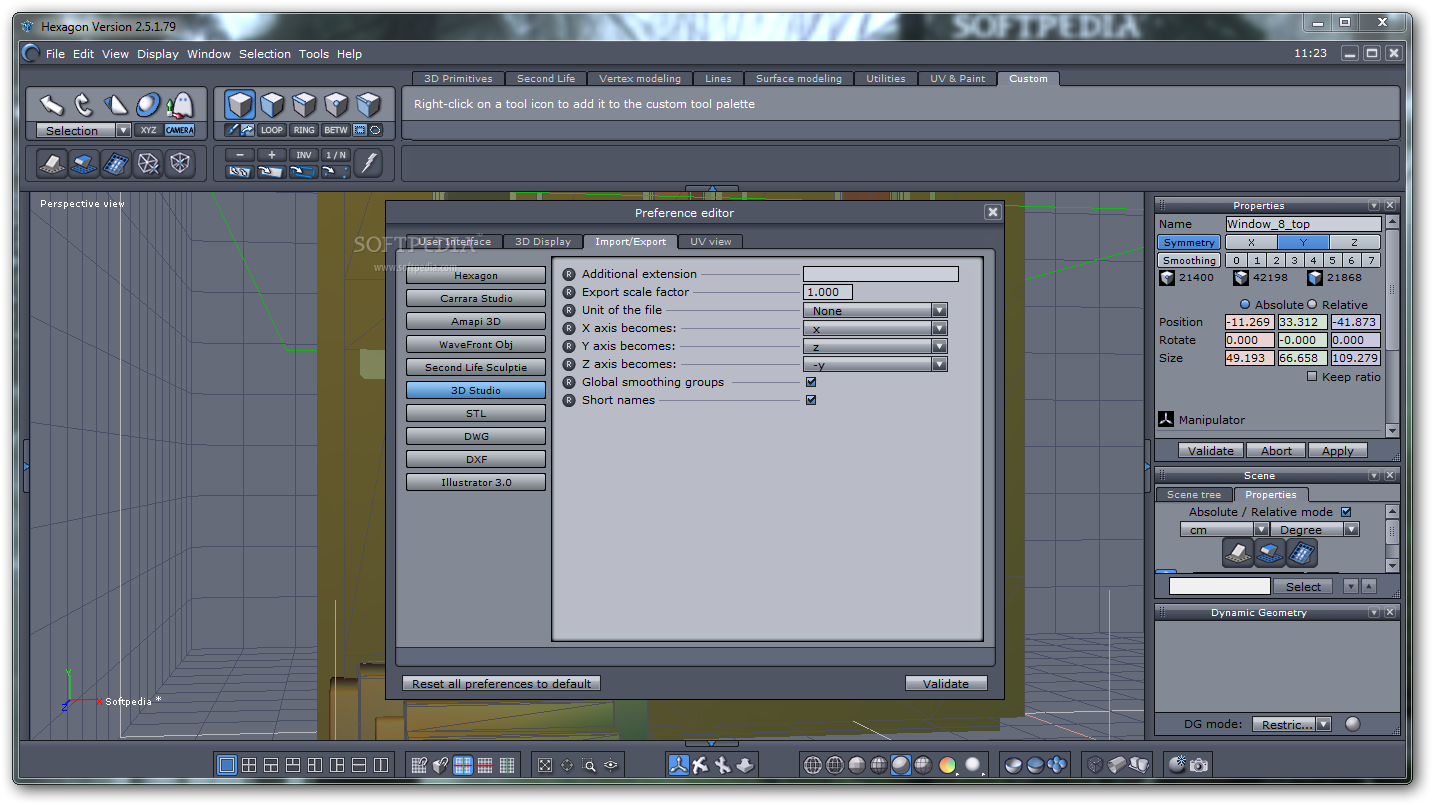
Task: Click the Name field Window_8_top
Action: pyautogui.click(x=1303, y=224)
